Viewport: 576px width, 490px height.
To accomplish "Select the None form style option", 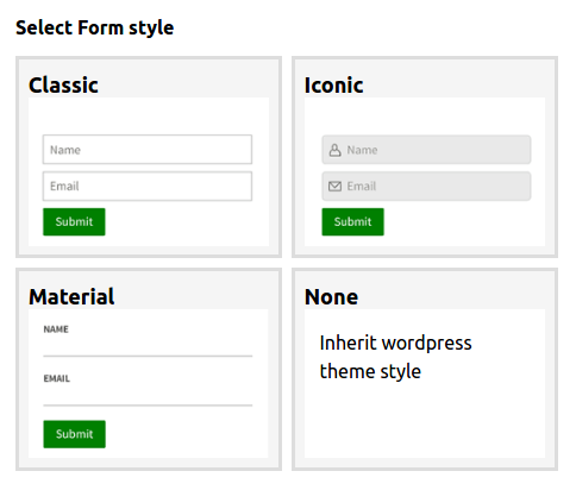I will 425,369.
